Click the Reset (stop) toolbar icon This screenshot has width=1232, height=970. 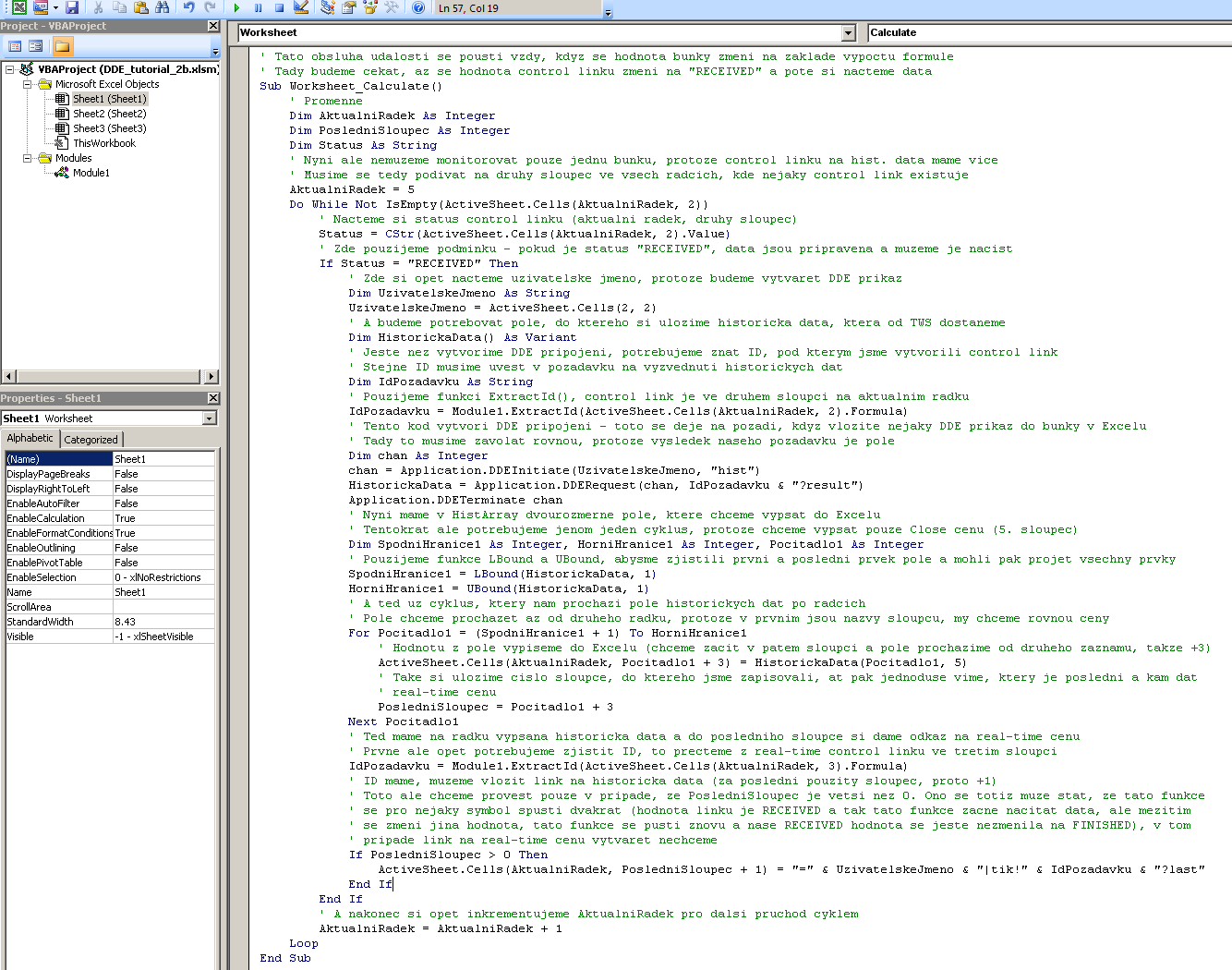point(279,7)
